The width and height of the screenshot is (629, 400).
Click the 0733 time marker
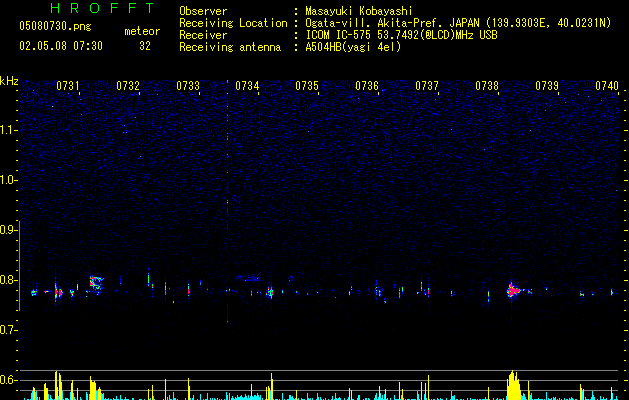click(188, 86)
